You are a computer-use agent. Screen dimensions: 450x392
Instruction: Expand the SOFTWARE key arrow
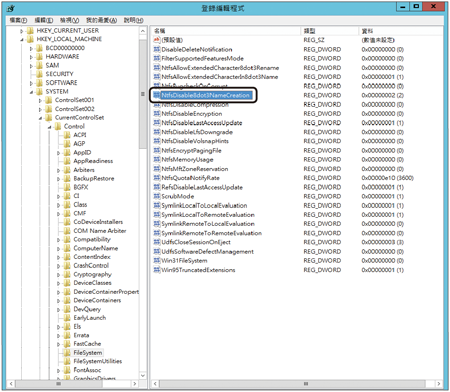coord(31,83)
